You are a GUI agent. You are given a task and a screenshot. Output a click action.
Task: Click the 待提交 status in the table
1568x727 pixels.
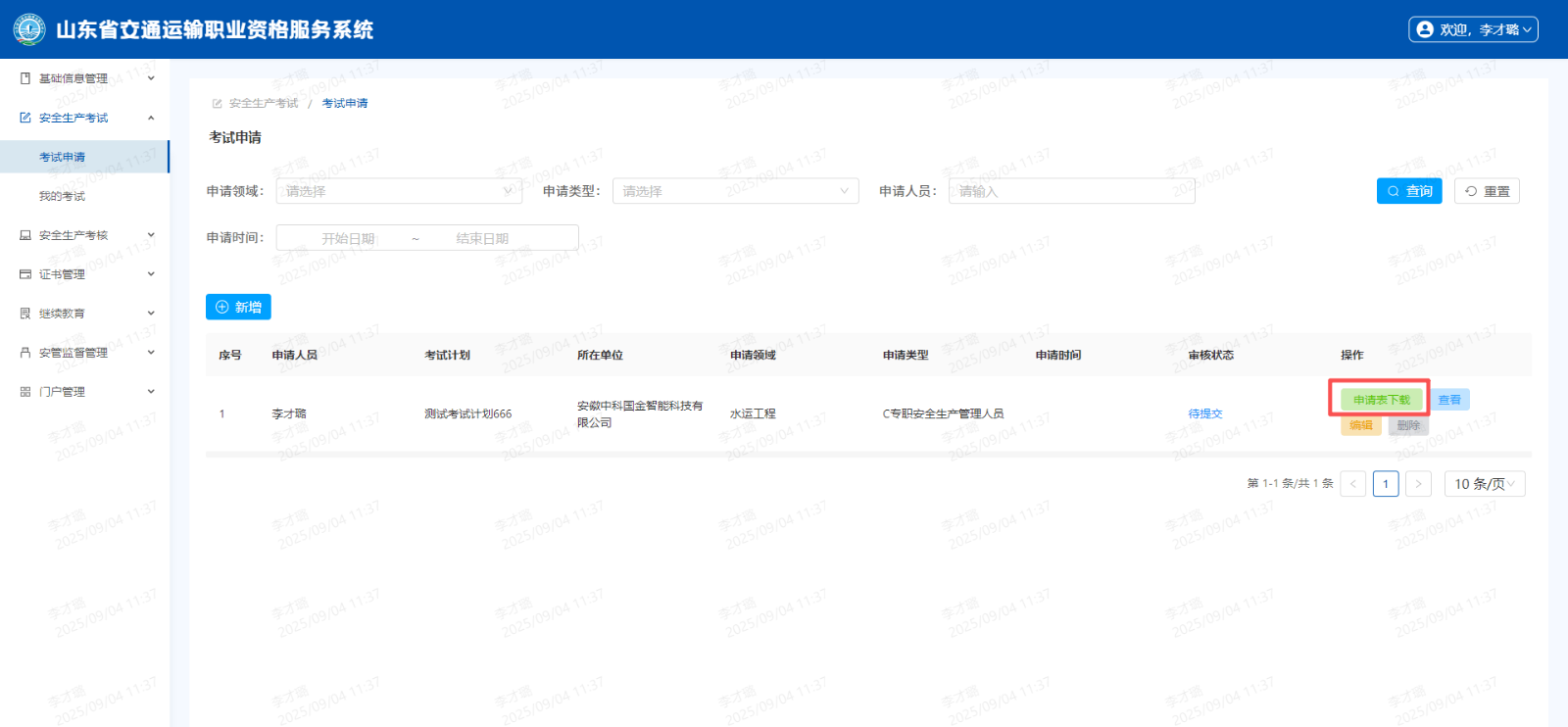click(x=1205, y=413)
